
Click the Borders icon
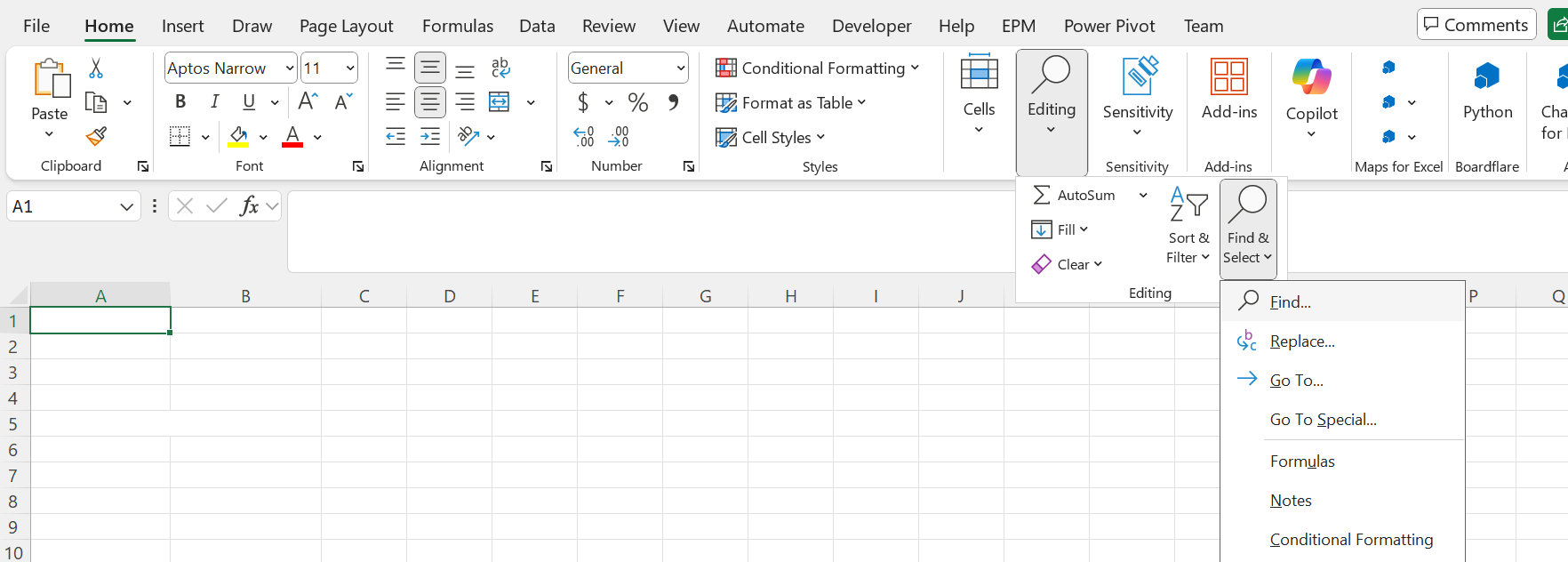tap(180, 136)
